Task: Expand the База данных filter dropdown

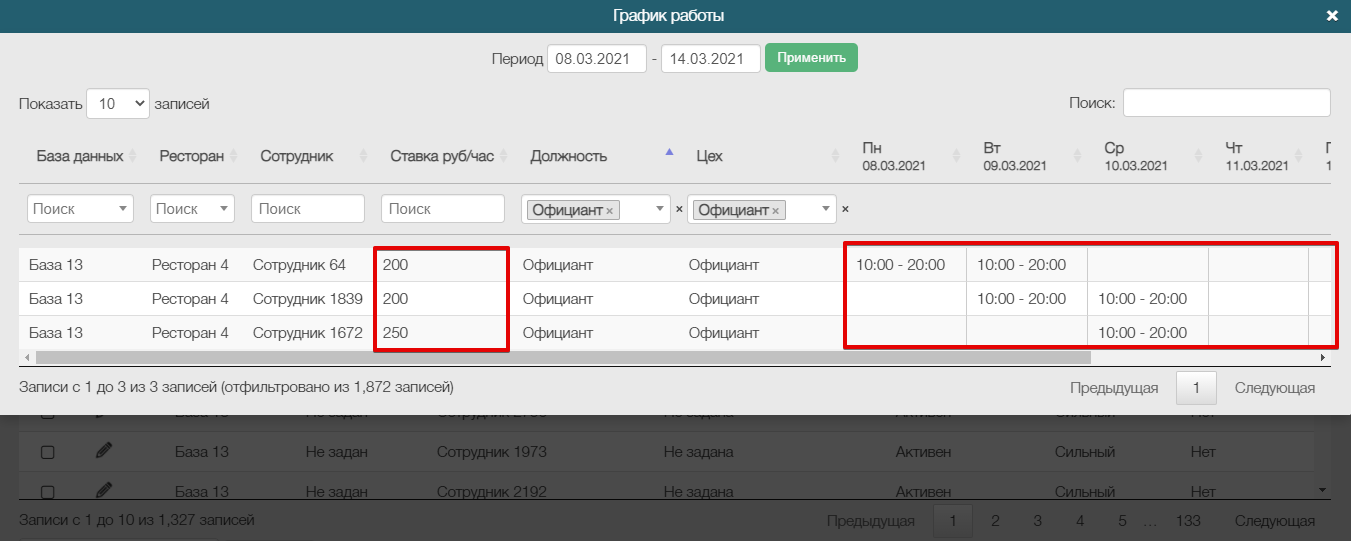Action: [124, 209]
